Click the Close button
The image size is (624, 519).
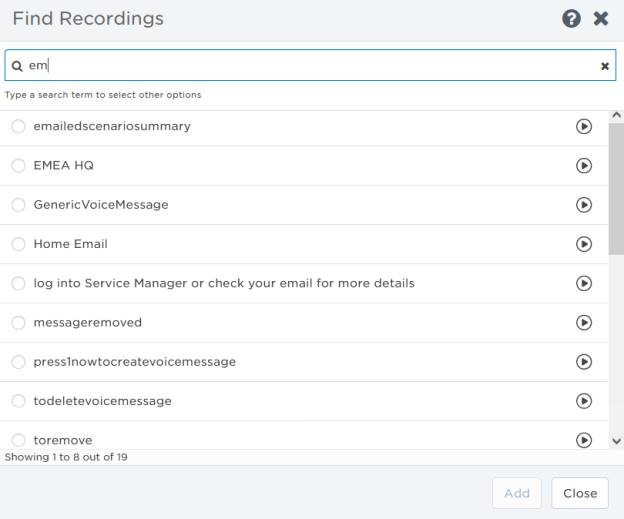[580, 493]
